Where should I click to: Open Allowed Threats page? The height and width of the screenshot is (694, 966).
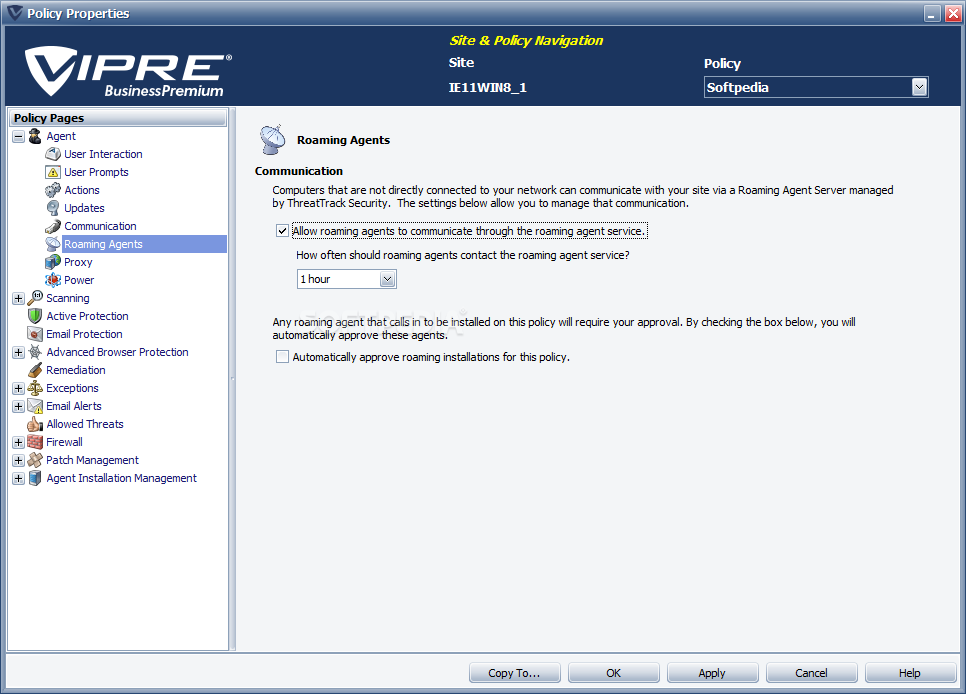pyautogui.click(x=84, y=424)
